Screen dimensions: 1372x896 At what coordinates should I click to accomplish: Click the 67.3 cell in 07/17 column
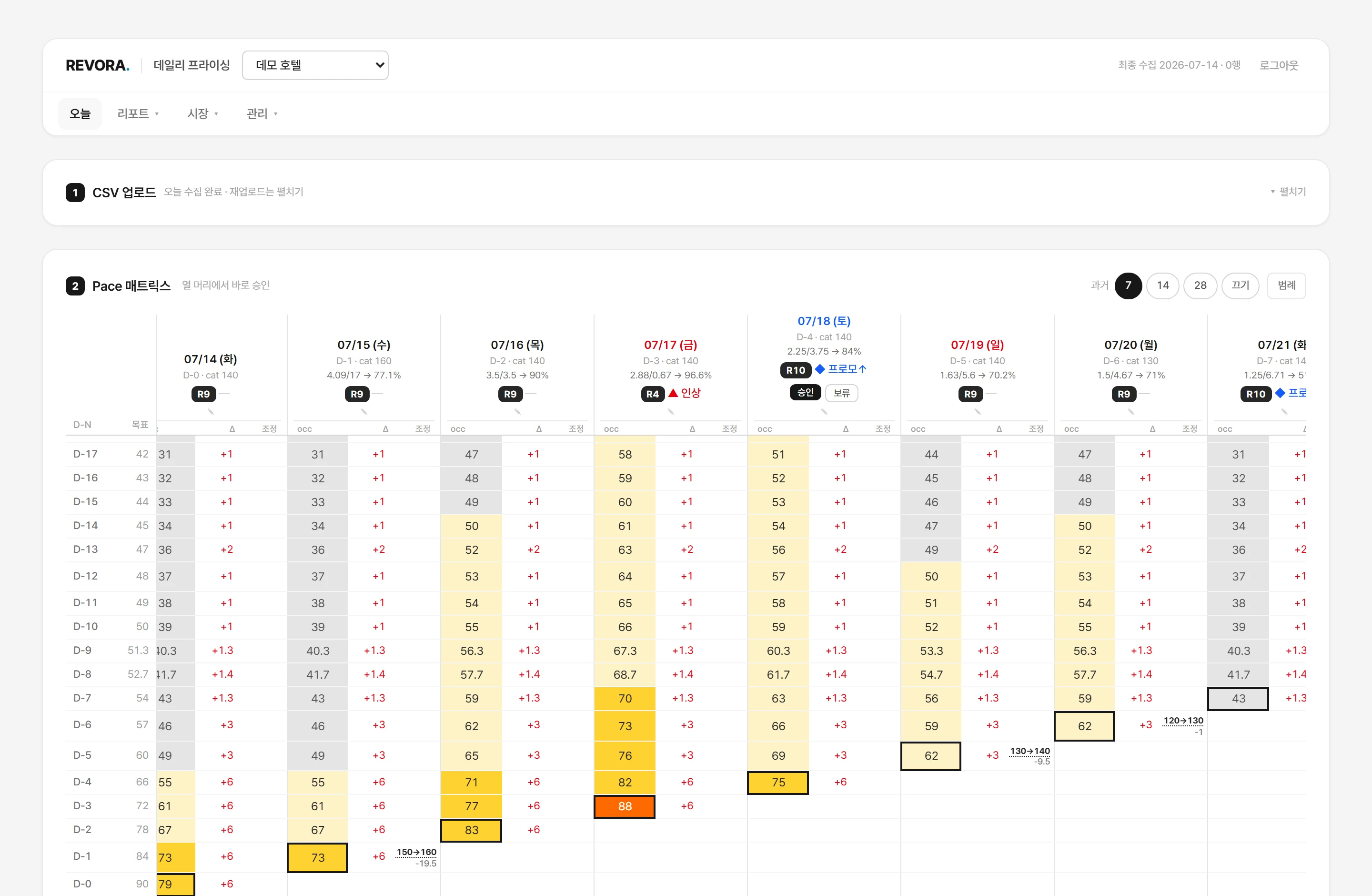625,651
